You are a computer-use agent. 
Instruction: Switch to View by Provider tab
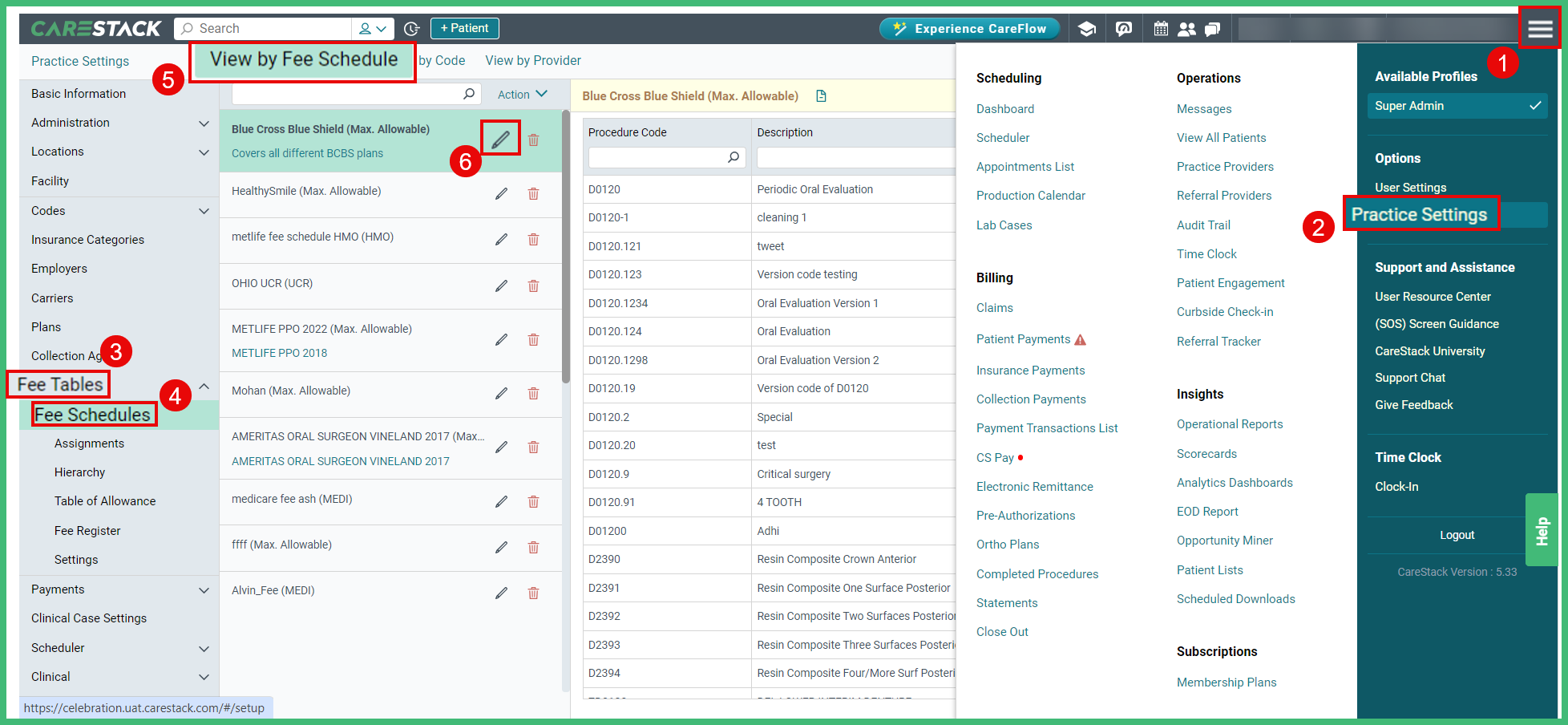pyautogui.click(x=533, y=61)
